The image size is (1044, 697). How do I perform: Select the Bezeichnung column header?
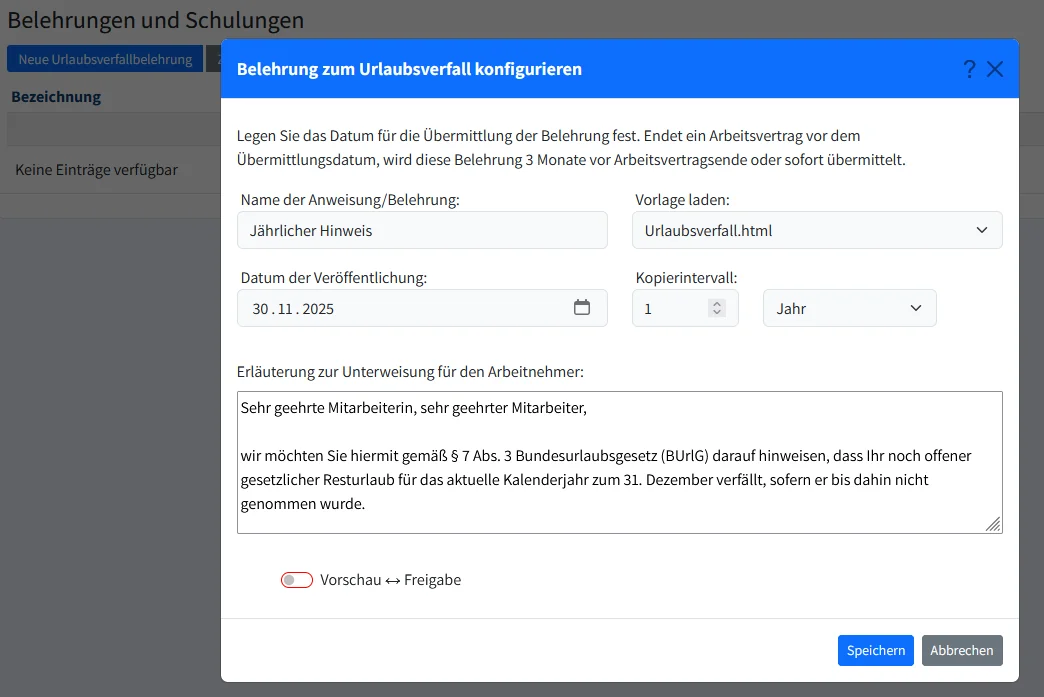click(55, 96)
